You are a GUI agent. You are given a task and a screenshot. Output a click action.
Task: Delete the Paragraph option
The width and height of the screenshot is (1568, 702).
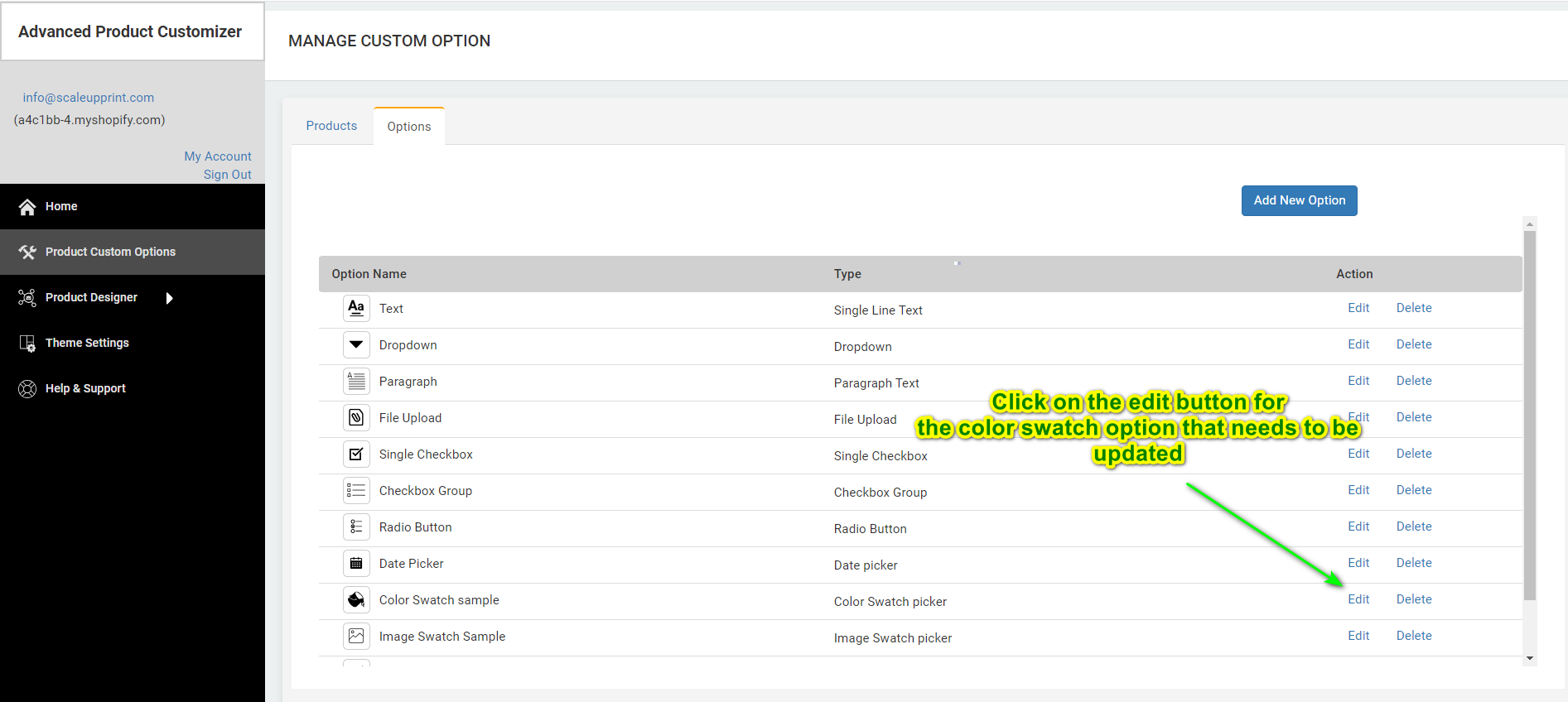(x=1414, y=381)
